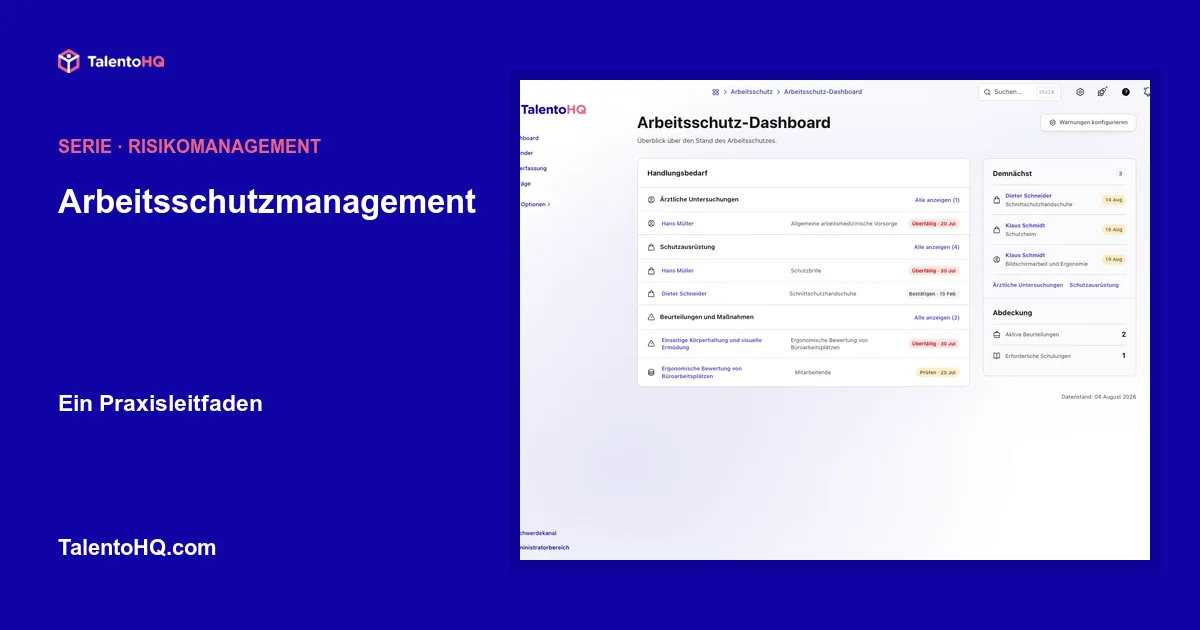The image size is (1200, 630).
Task: Open Alle anzeigen (4) for Schutzausrüstung
Action: tap(937, 247)
